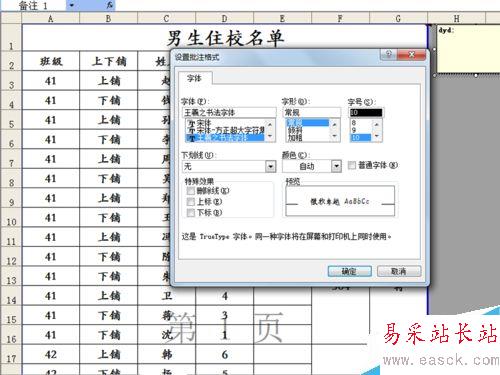Viewport: 500px width, 375px height.
Task: Pick size 8 in the size list
Action: click(x=360, y=123)
